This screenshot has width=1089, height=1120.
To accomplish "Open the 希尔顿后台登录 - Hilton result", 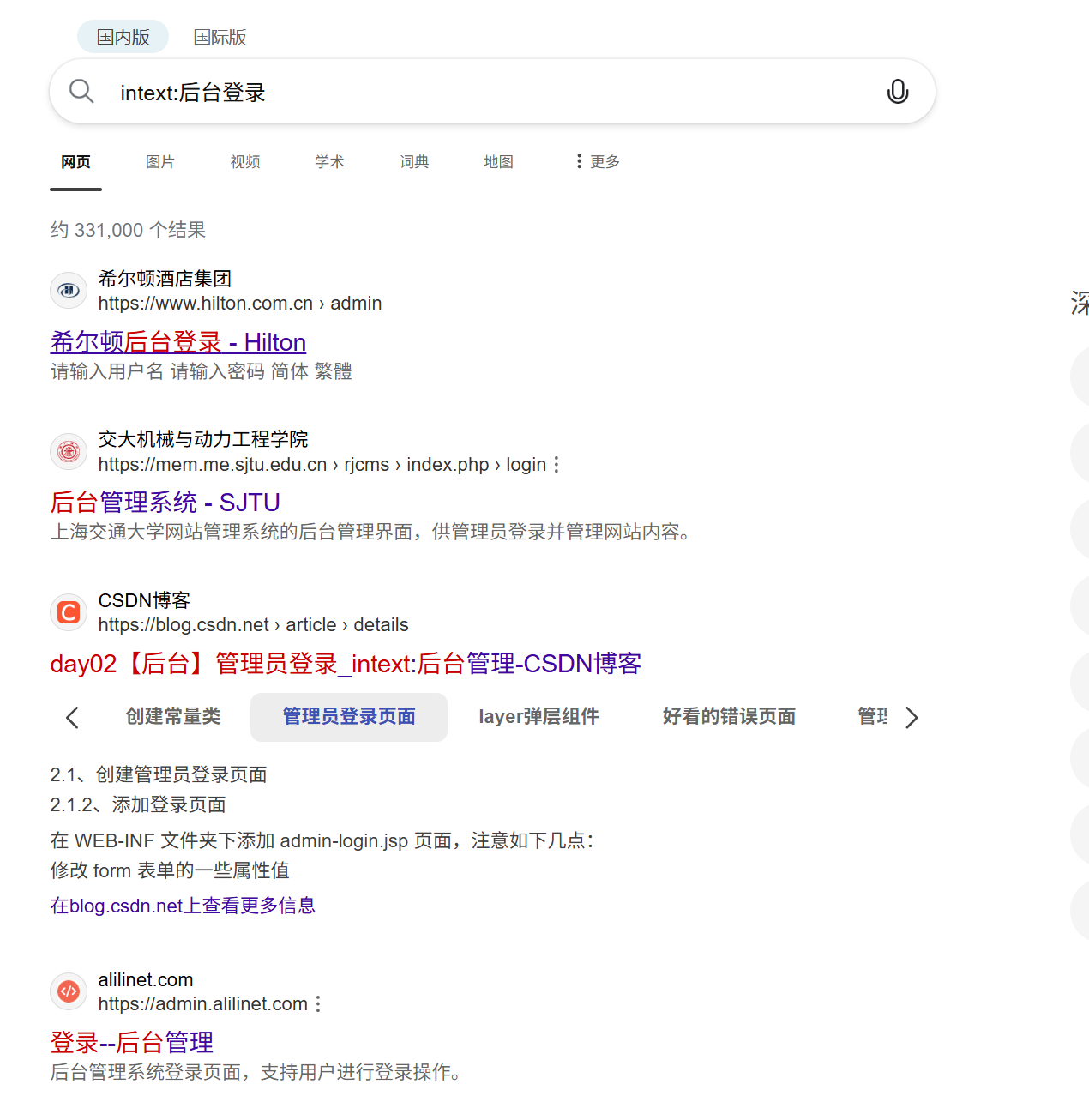I will coord(178,342).
